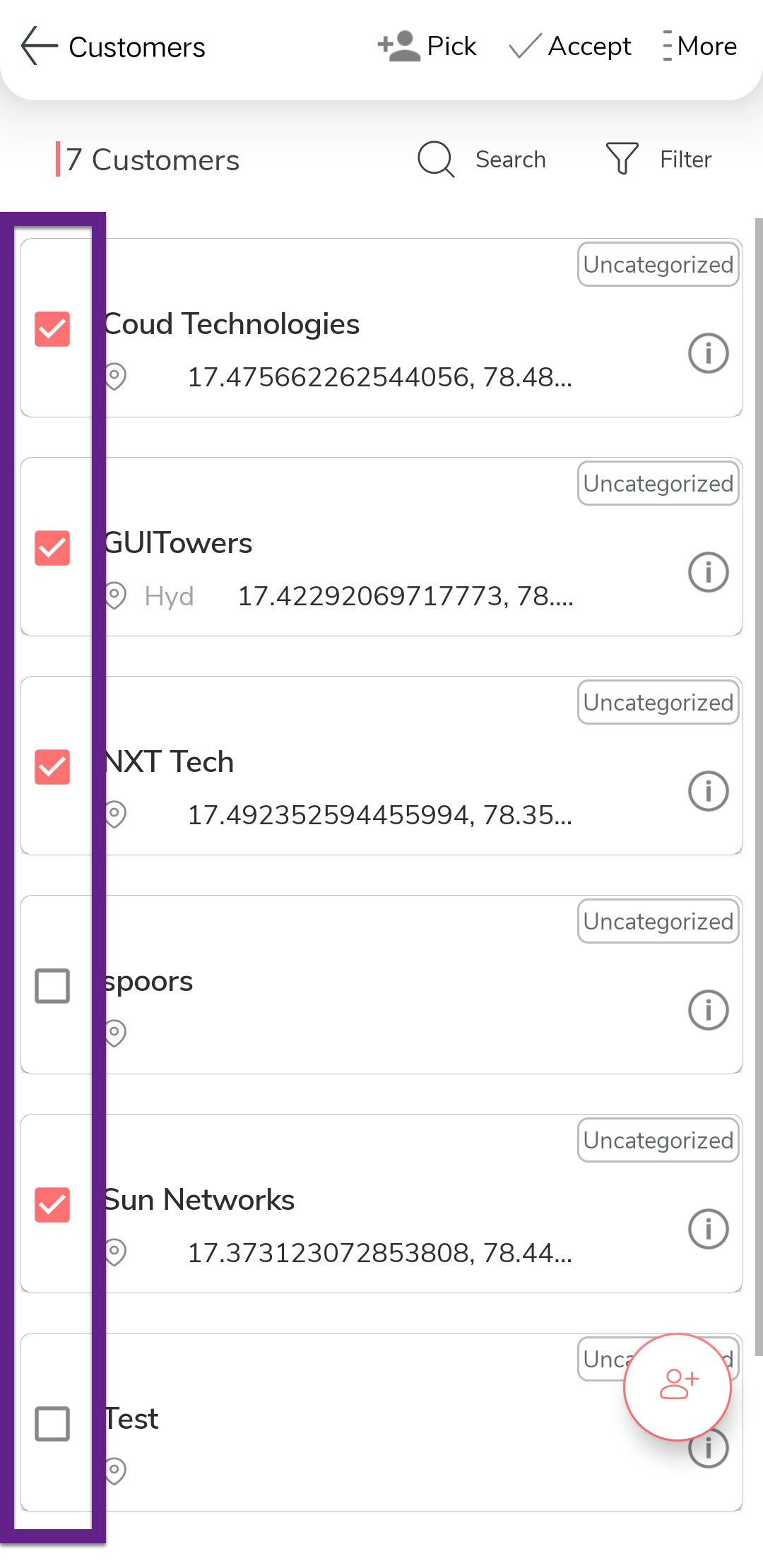Image resolution: width=763 pixels, height=1568 pixels.
Task: Select the spoors customer checkbox
Action: [x=52, y=986]
